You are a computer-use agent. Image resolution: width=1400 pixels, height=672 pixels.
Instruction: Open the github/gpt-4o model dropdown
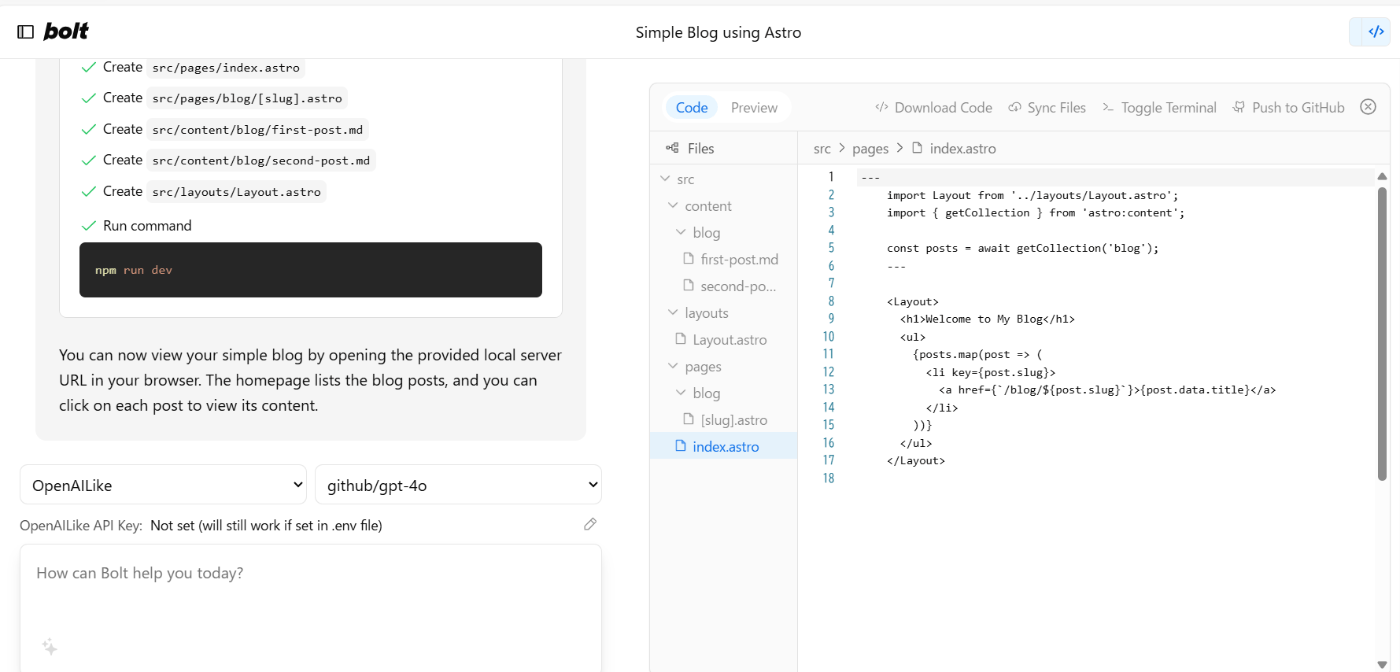[458, 485]
